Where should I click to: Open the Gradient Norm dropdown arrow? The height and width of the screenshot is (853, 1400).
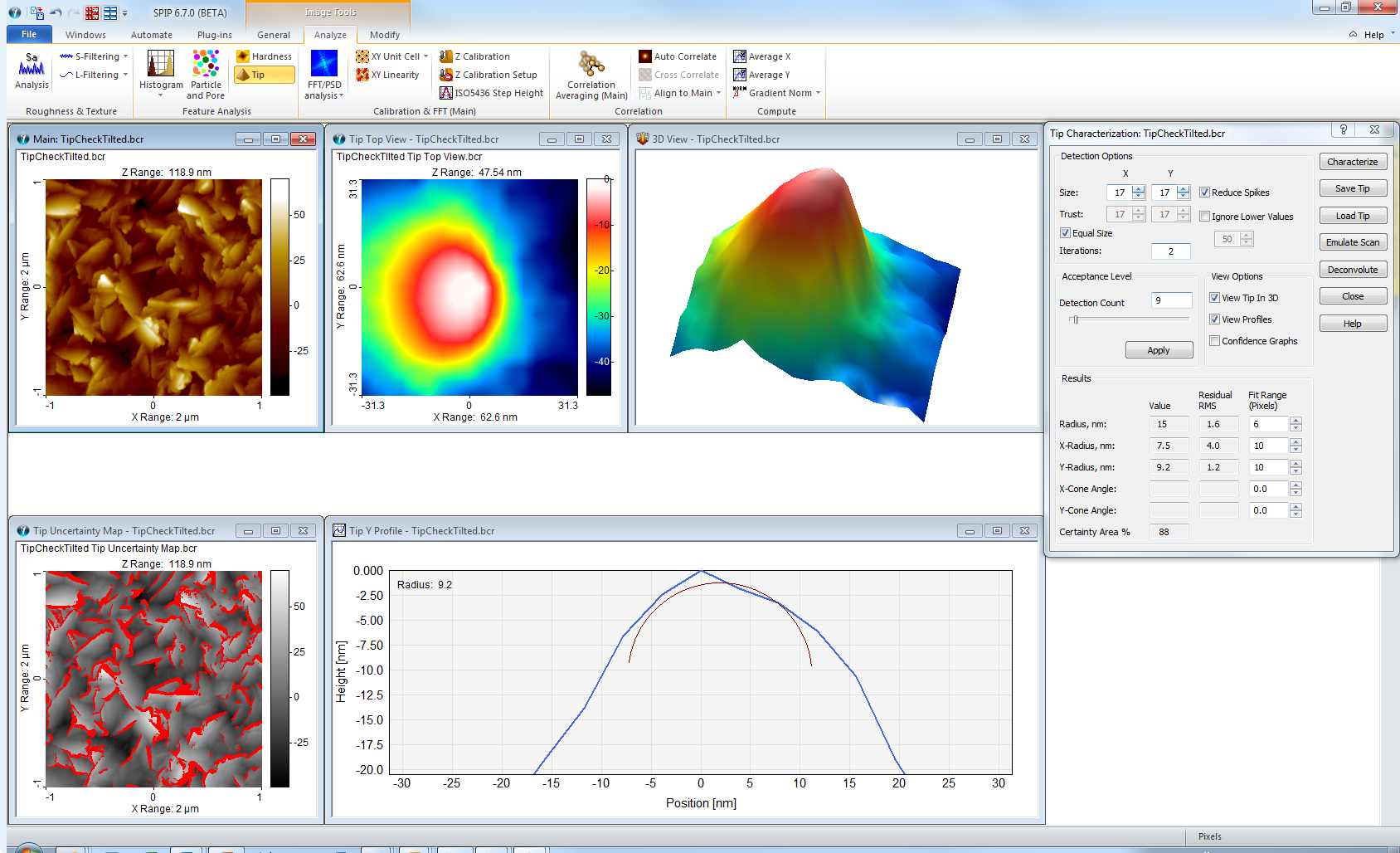tap(818, 93)
